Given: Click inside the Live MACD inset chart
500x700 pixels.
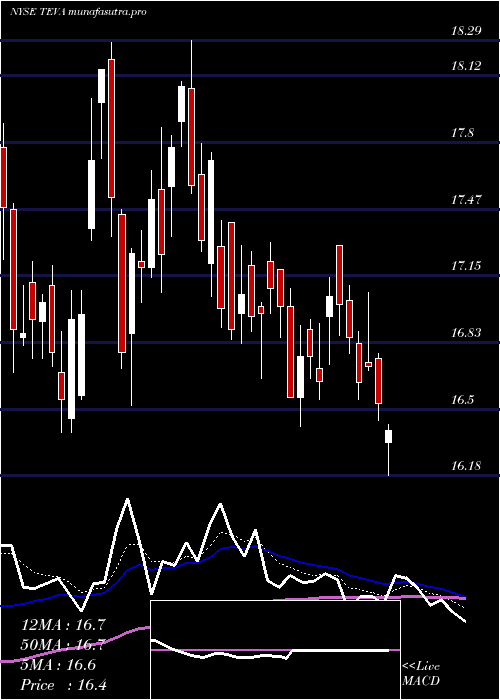Looking at the screenshot, I should (275, 650).
